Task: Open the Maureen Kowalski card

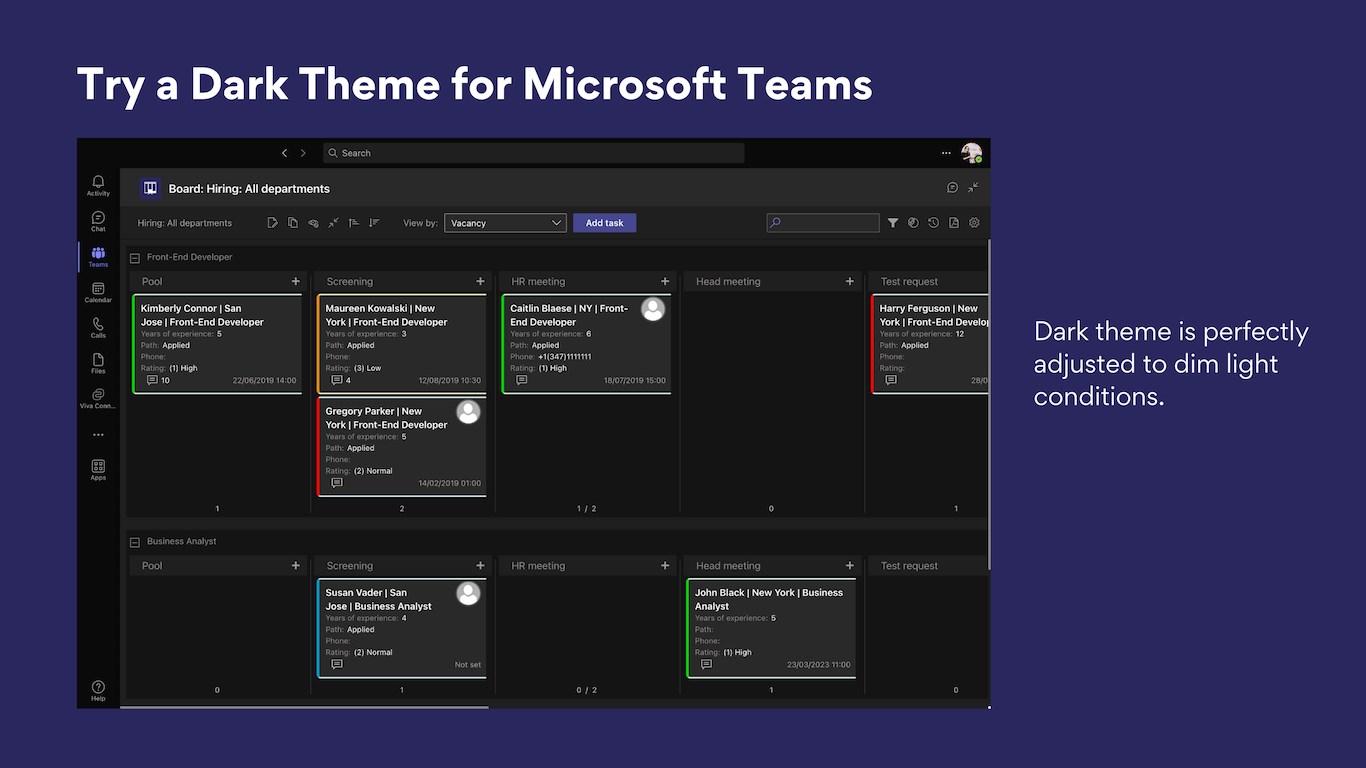Action: tap(402, 344)
